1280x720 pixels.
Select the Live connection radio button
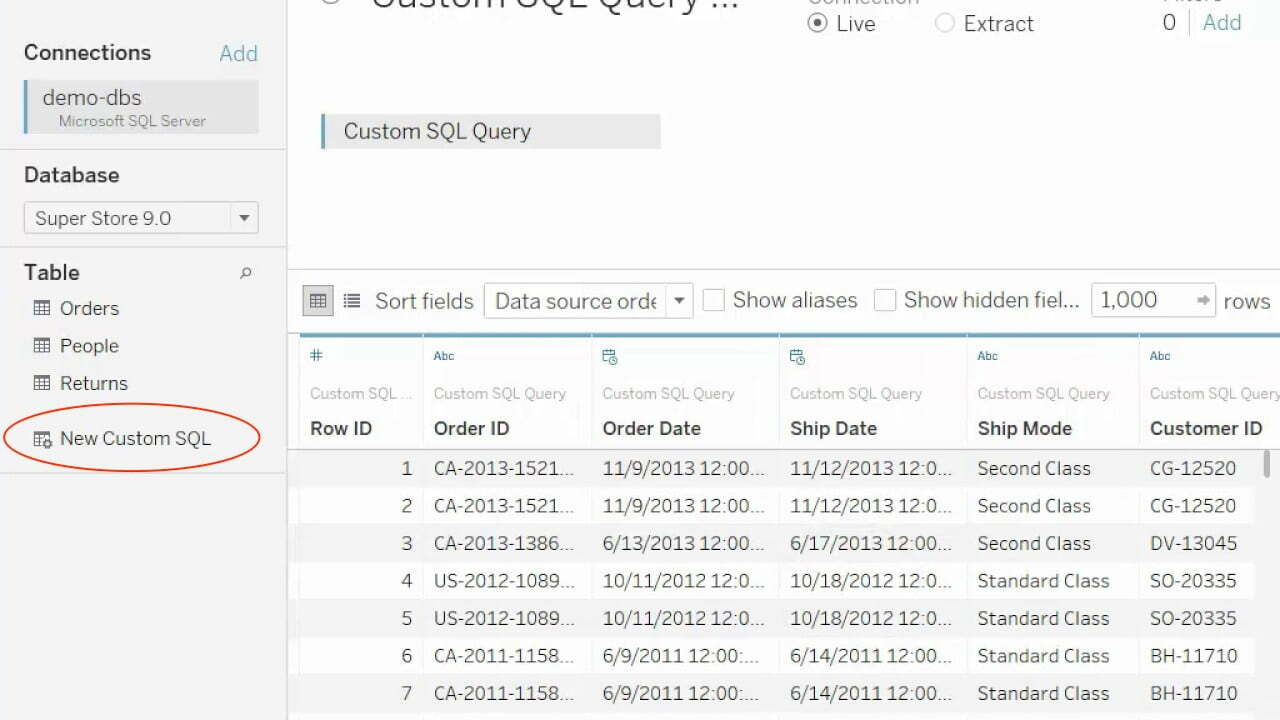pos(817,23)
